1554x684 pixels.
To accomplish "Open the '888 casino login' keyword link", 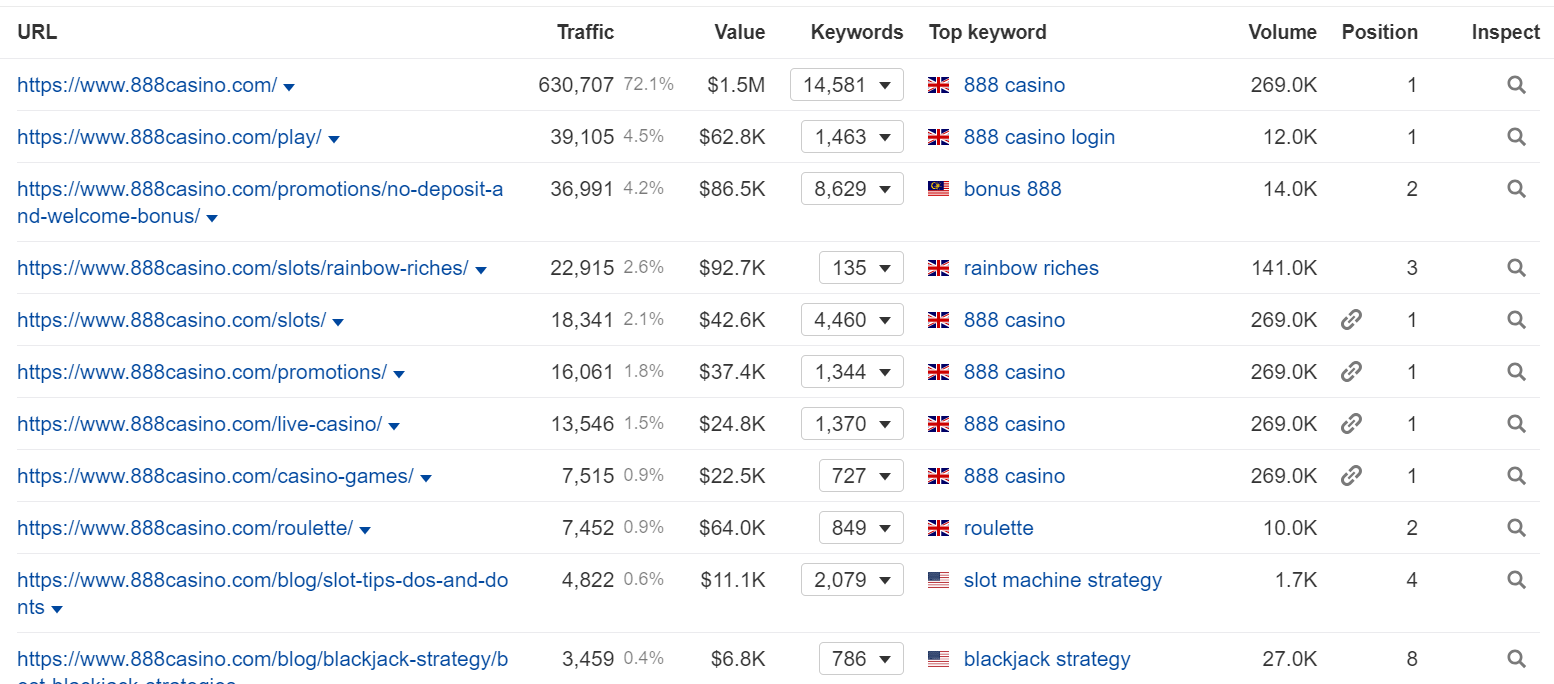I will pos(1039,137).
